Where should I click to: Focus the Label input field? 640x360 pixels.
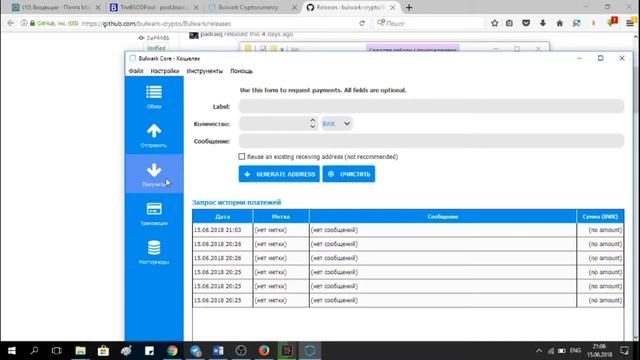pos(431,107)
